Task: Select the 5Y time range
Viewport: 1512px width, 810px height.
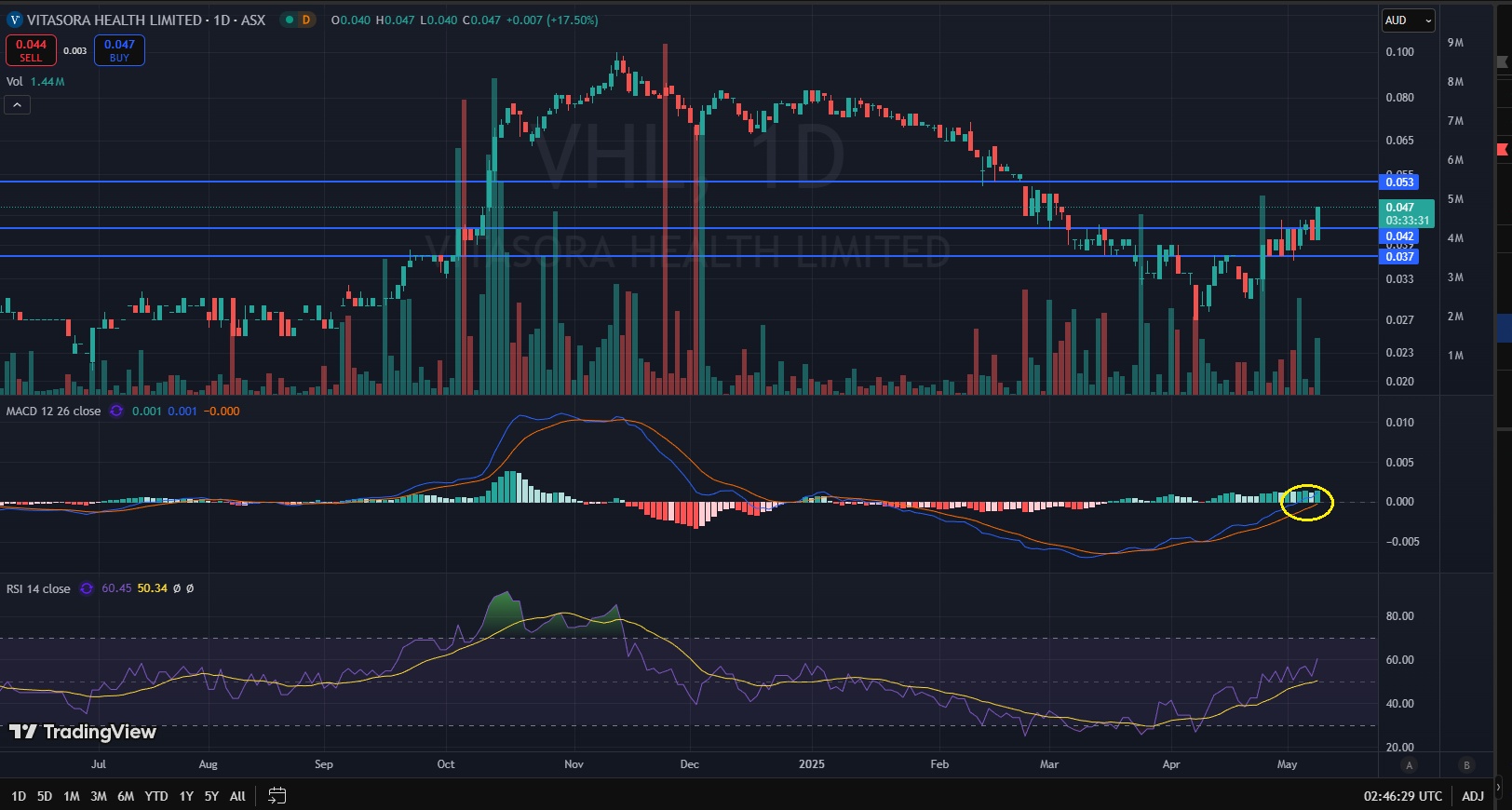Action: (211, 796)
